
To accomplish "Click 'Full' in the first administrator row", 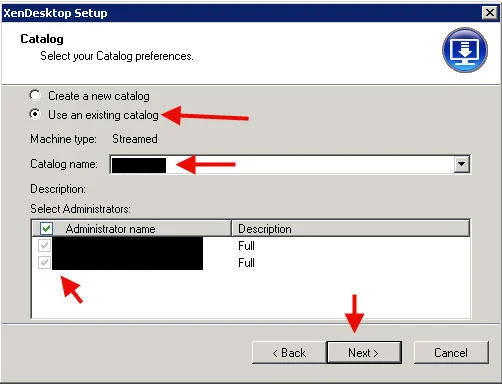I will click(246, 246).
